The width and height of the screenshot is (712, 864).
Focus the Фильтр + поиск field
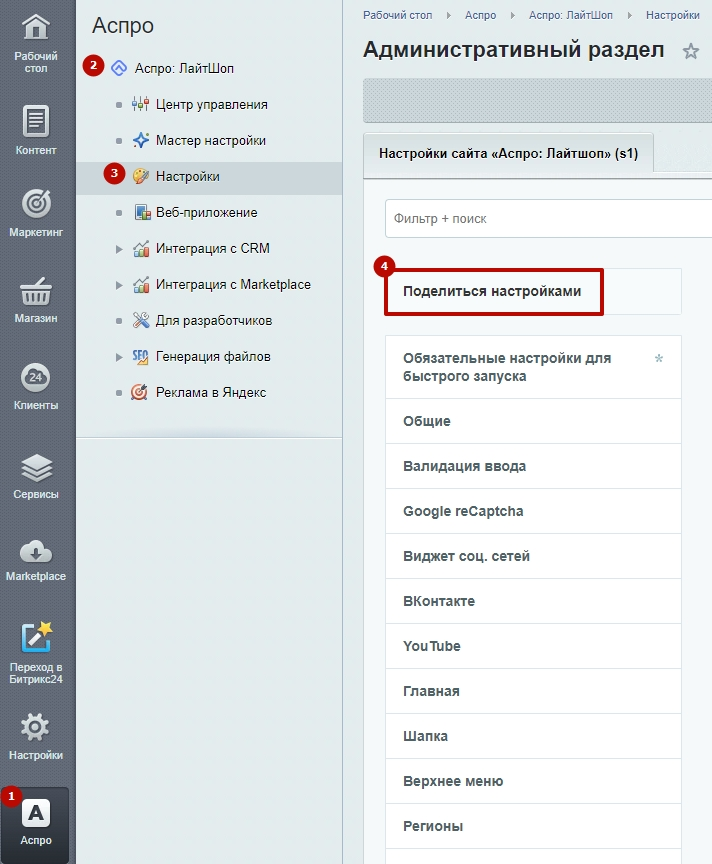point(548,219)
